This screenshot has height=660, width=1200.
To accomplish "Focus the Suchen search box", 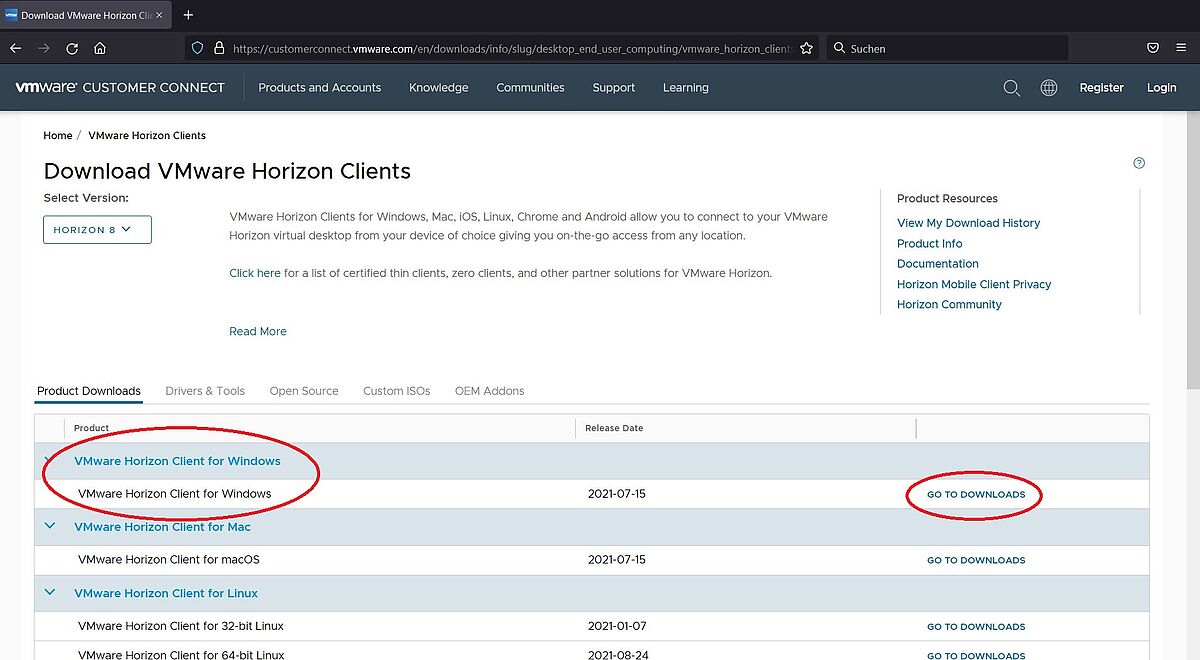I will [947, 48].
